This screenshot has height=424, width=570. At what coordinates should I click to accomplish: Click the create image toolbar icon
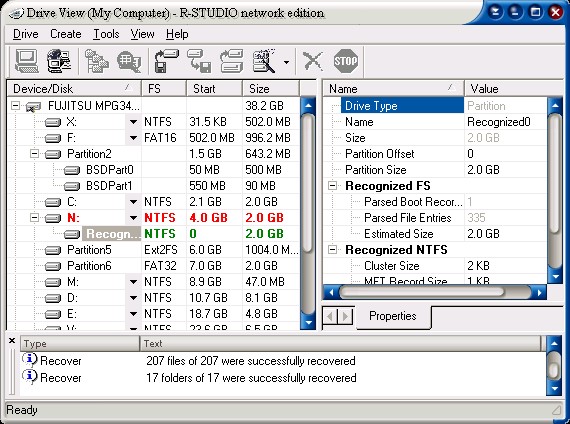[166, 61]
